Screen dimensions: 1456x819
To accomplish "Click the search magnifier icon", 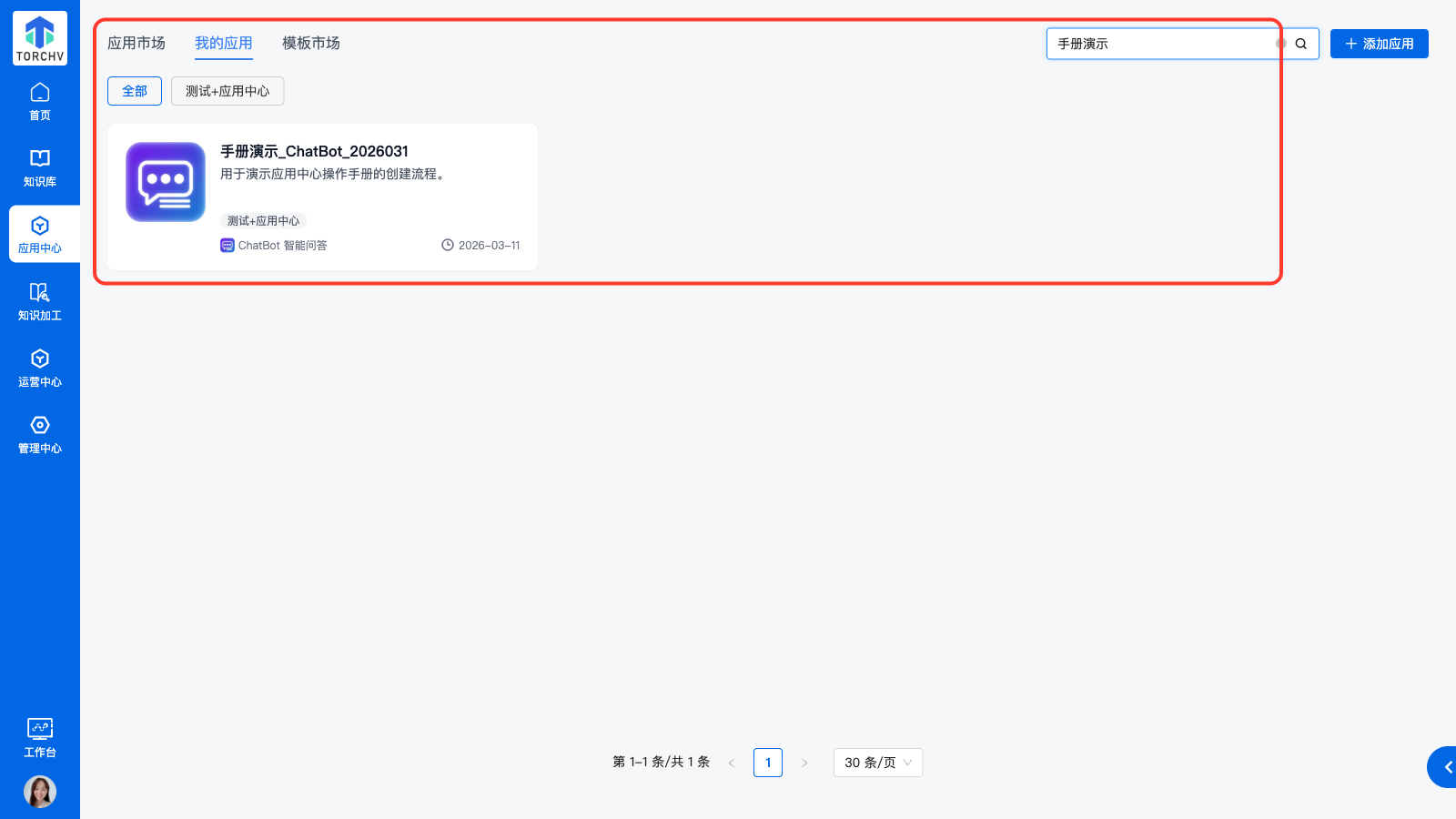I will (x=1301, y=44).
